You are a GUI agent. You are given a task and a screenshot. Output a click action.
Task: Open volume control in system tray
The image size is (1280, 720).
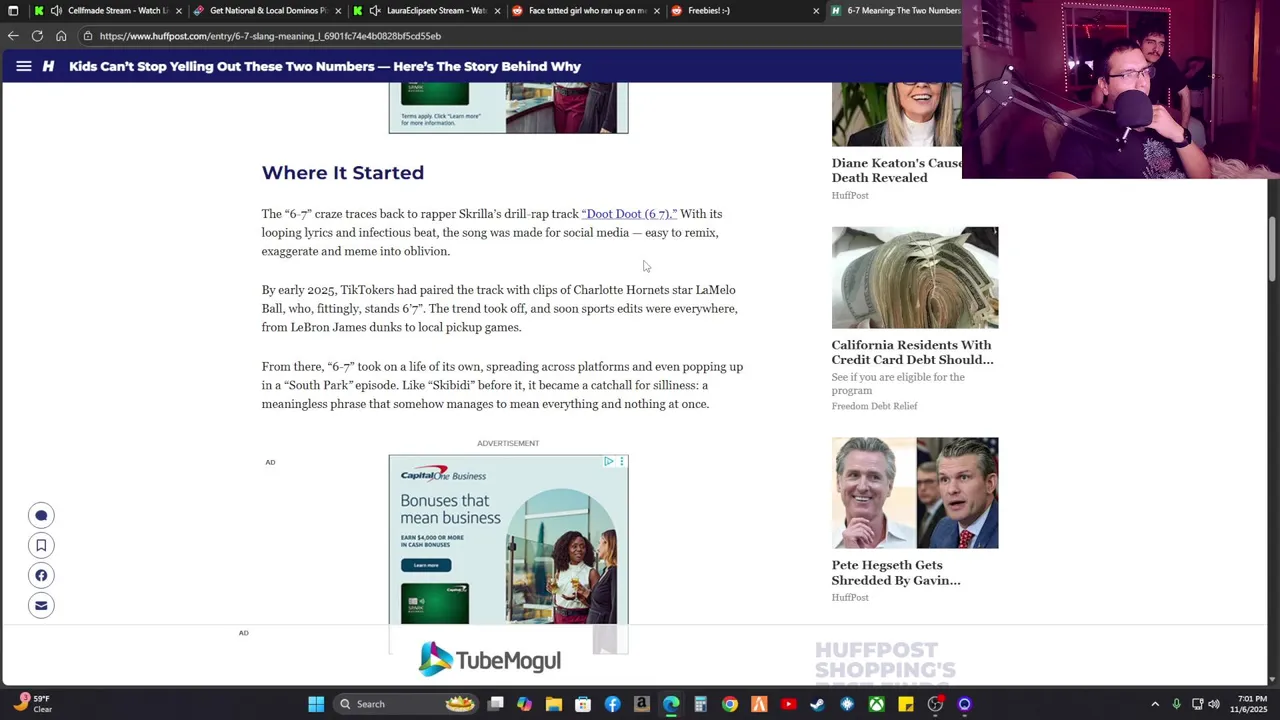pos(1214,704)
